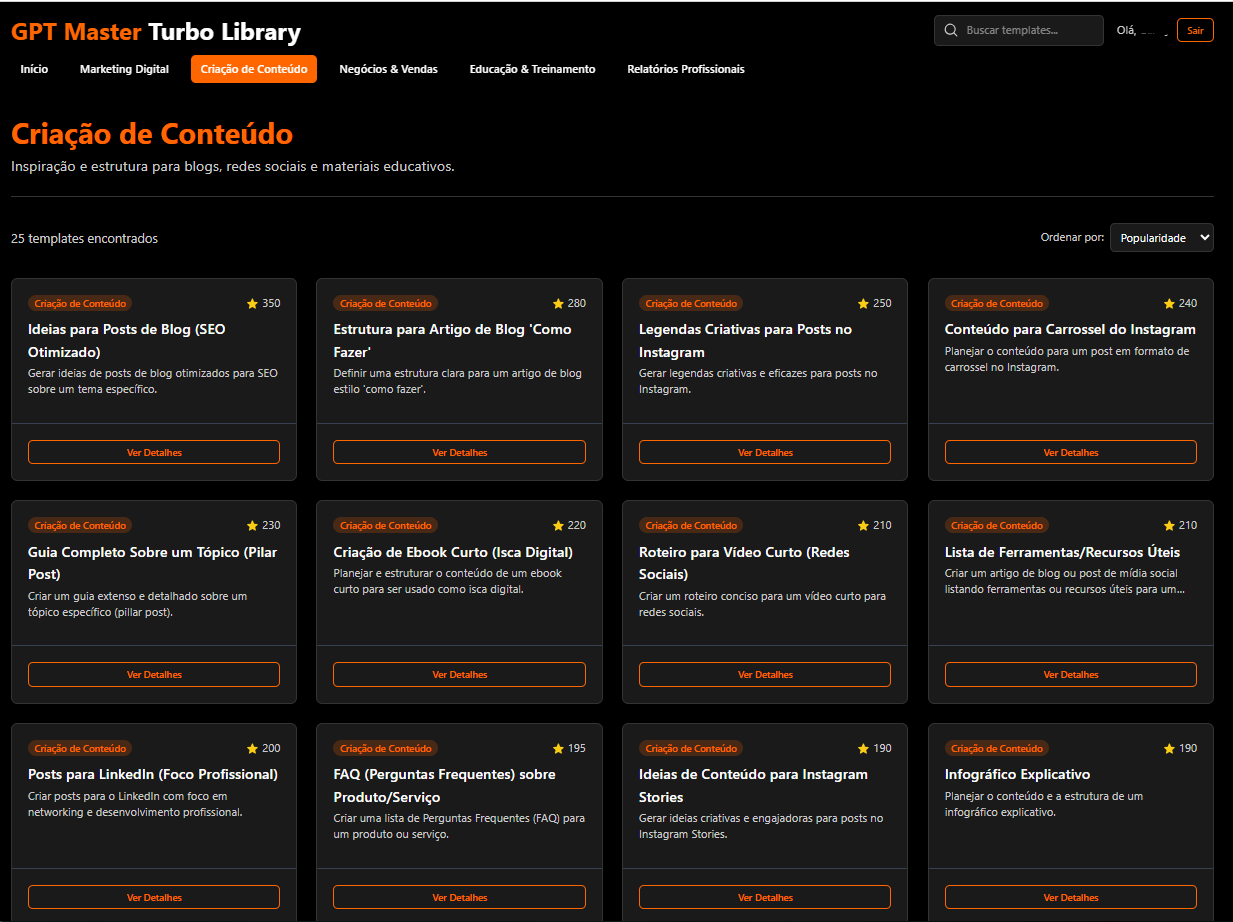Open Relatórios Profissionais tab
Viewport: 1233px width, 922px height.
tap(685, 70)
